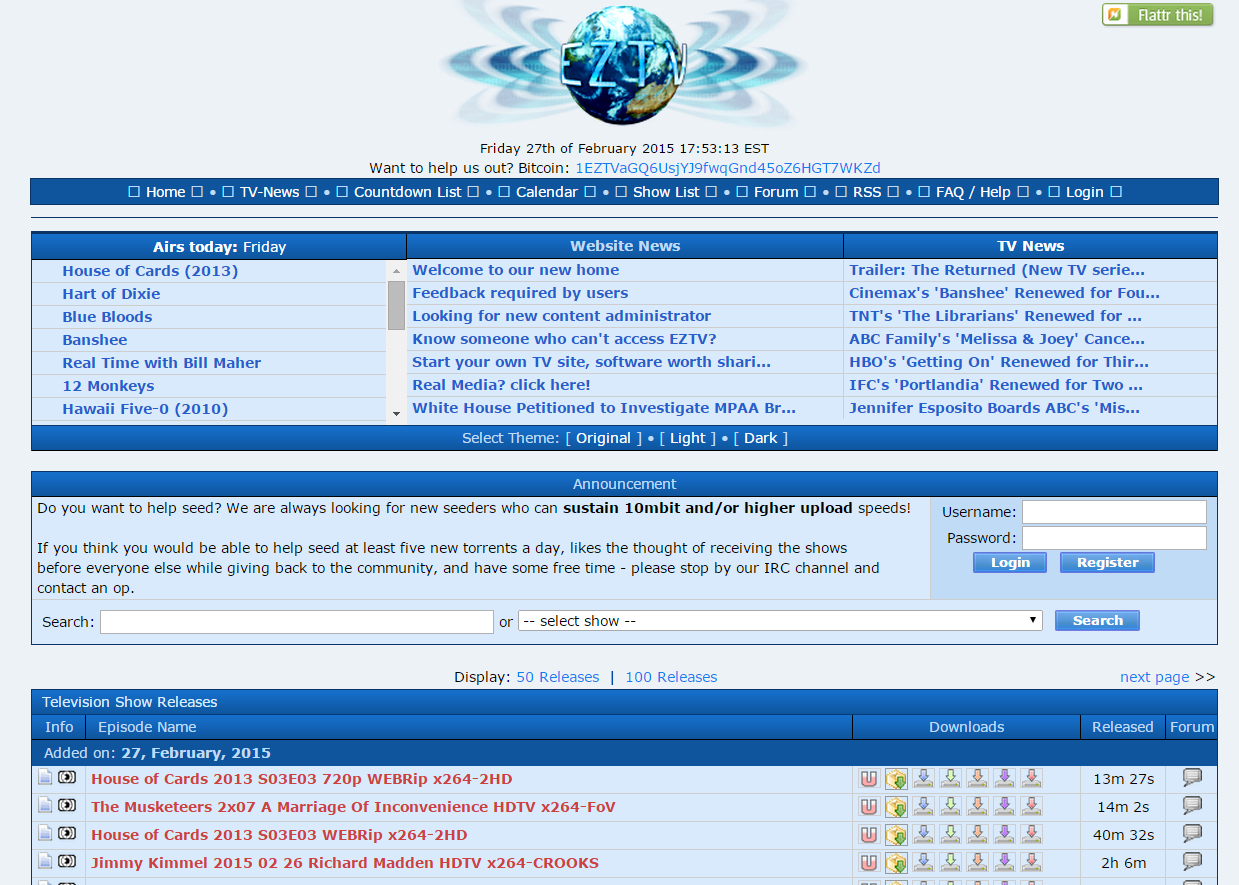Open FAQ / Help in the navigation bar
1239x885 pixels.
pyautogui.click(x=973, y=192)
